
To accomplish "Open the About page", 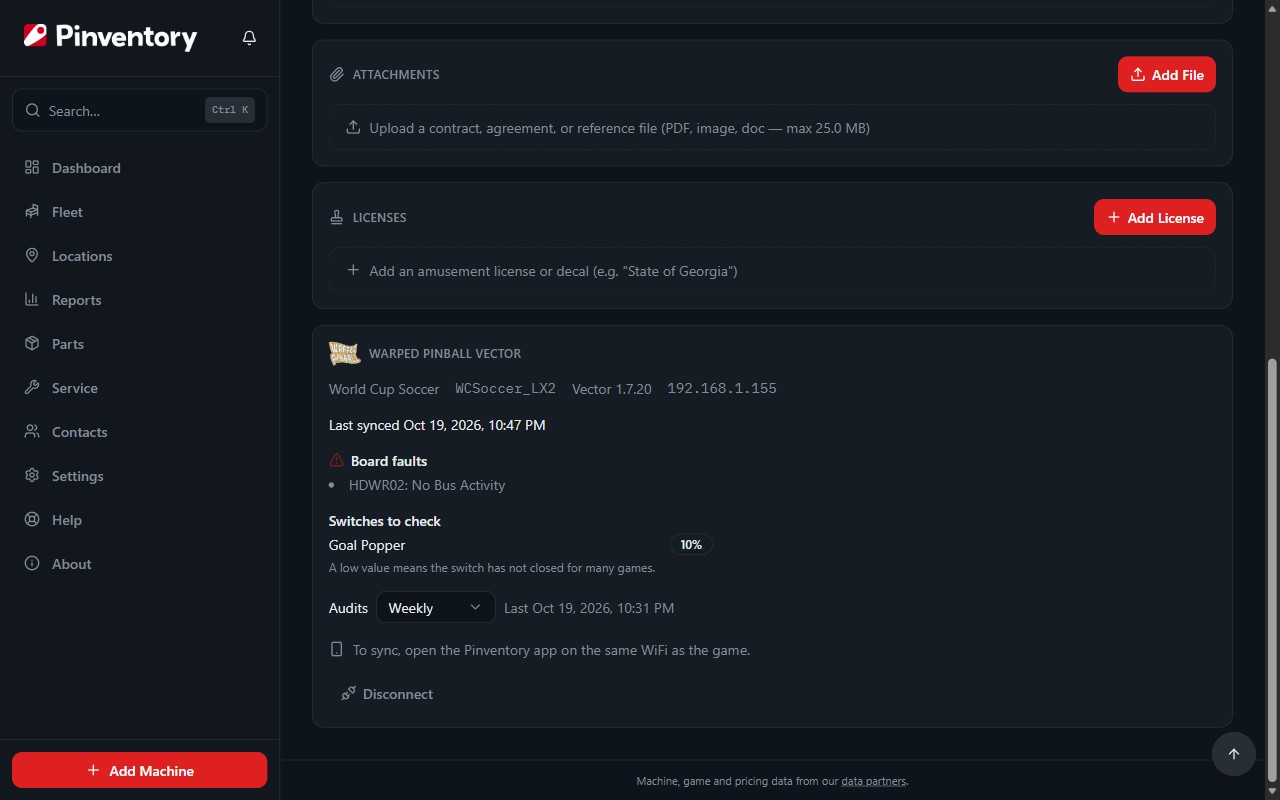I will point(139,564).
